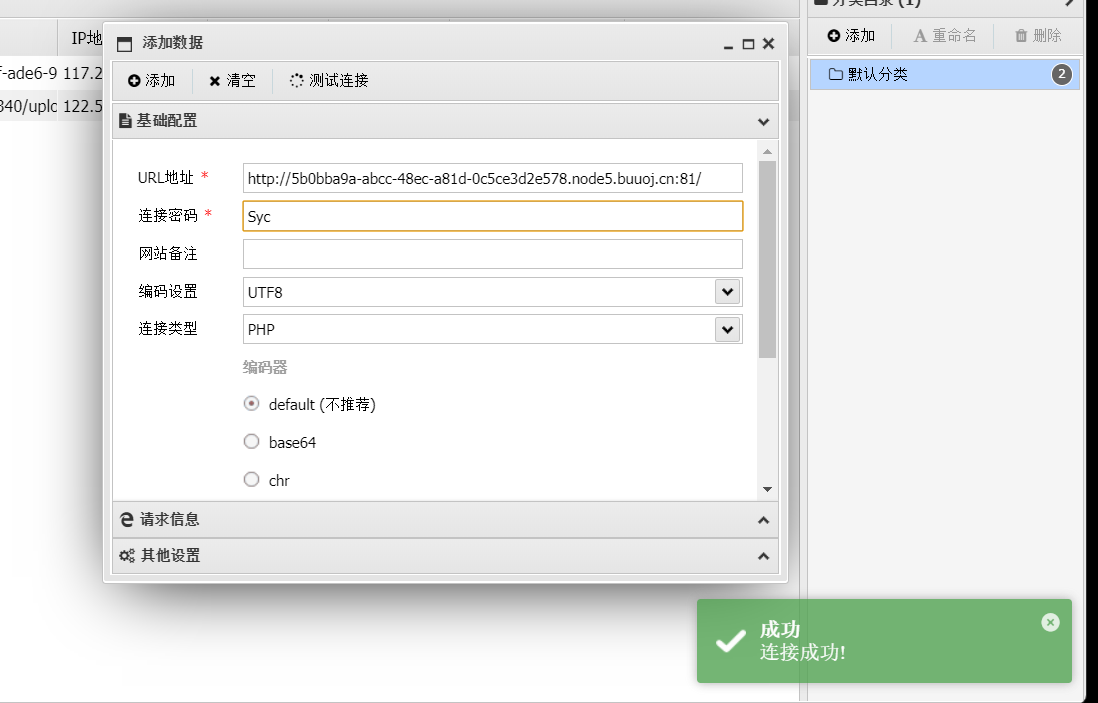
Task: Expand the 请求信息 section
Action: click(445, 520)
